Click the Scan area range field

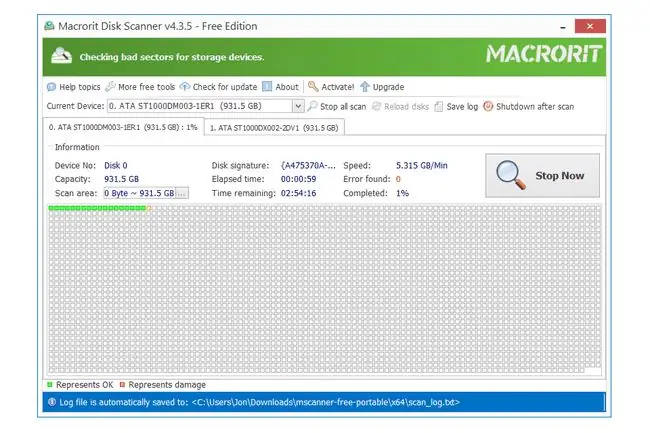140,193
